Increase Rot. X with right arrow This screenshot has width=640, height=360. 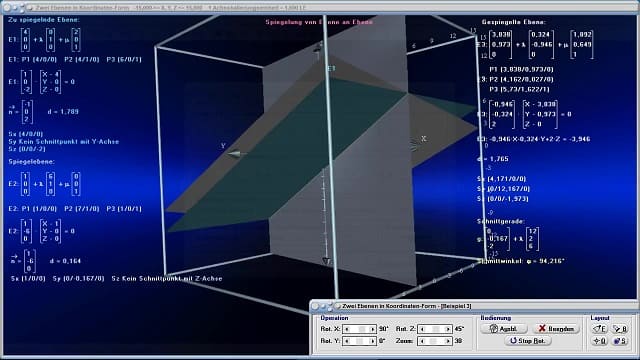click(x=372, y=329)
